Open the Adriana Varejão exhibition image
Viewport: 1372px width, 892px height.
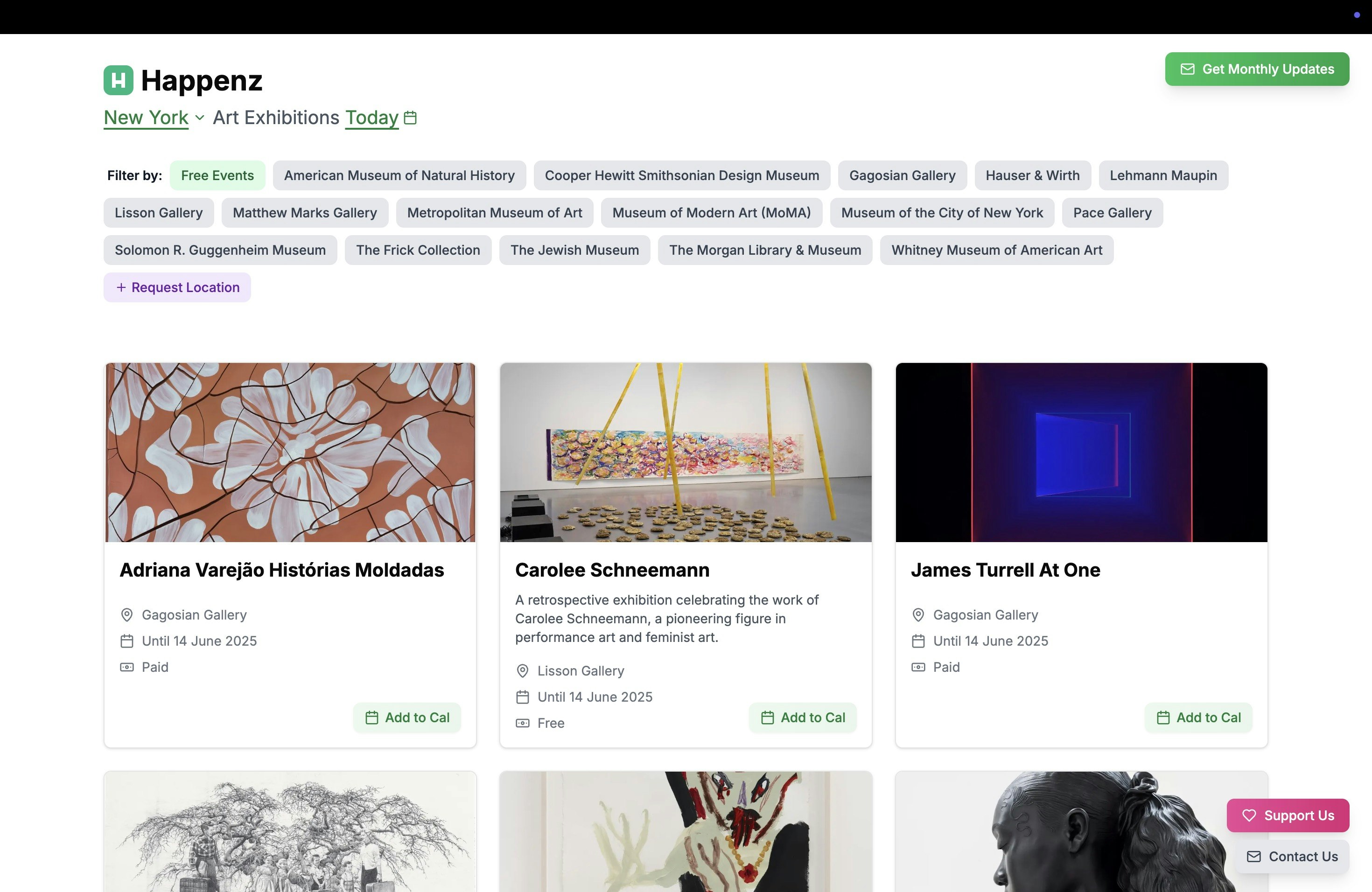[x=290, y=453]
